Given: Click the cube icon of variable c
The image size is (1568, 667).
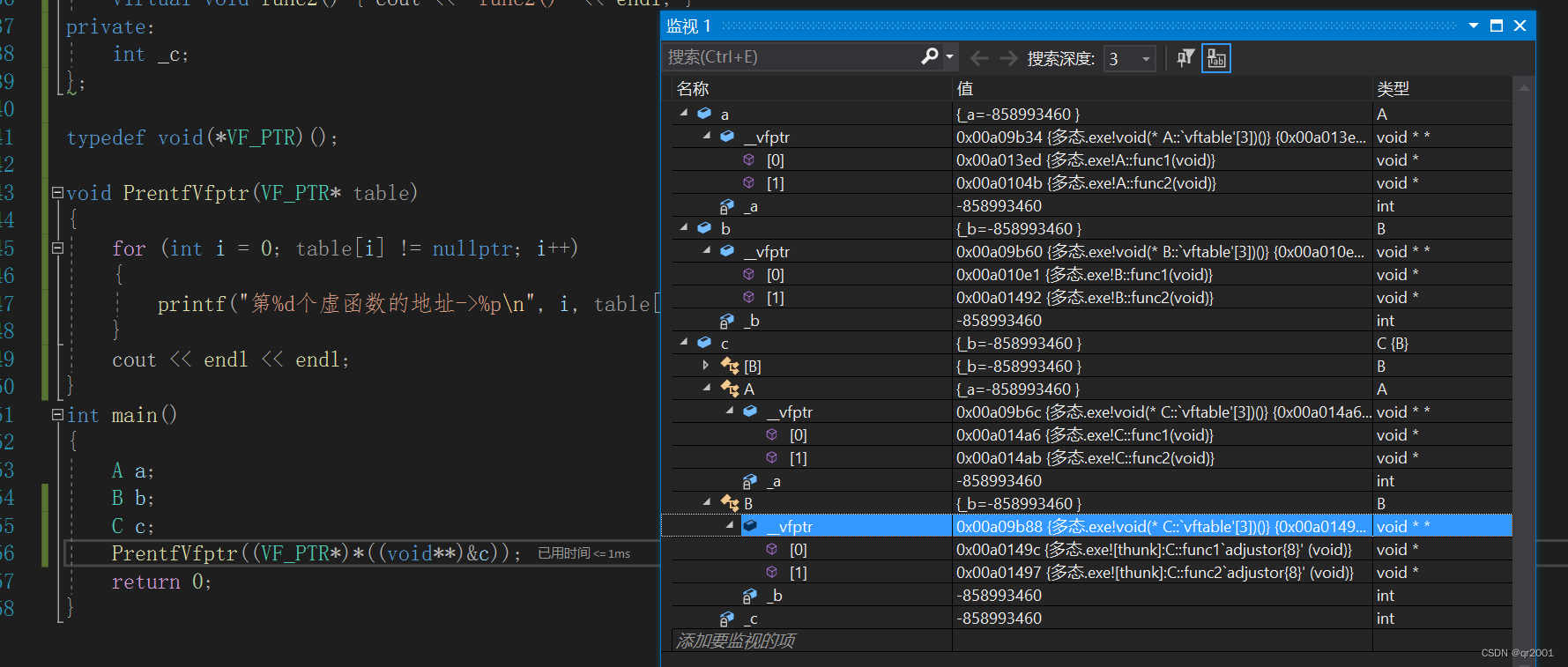Looking at the screenshot, I should click(704, 343).
